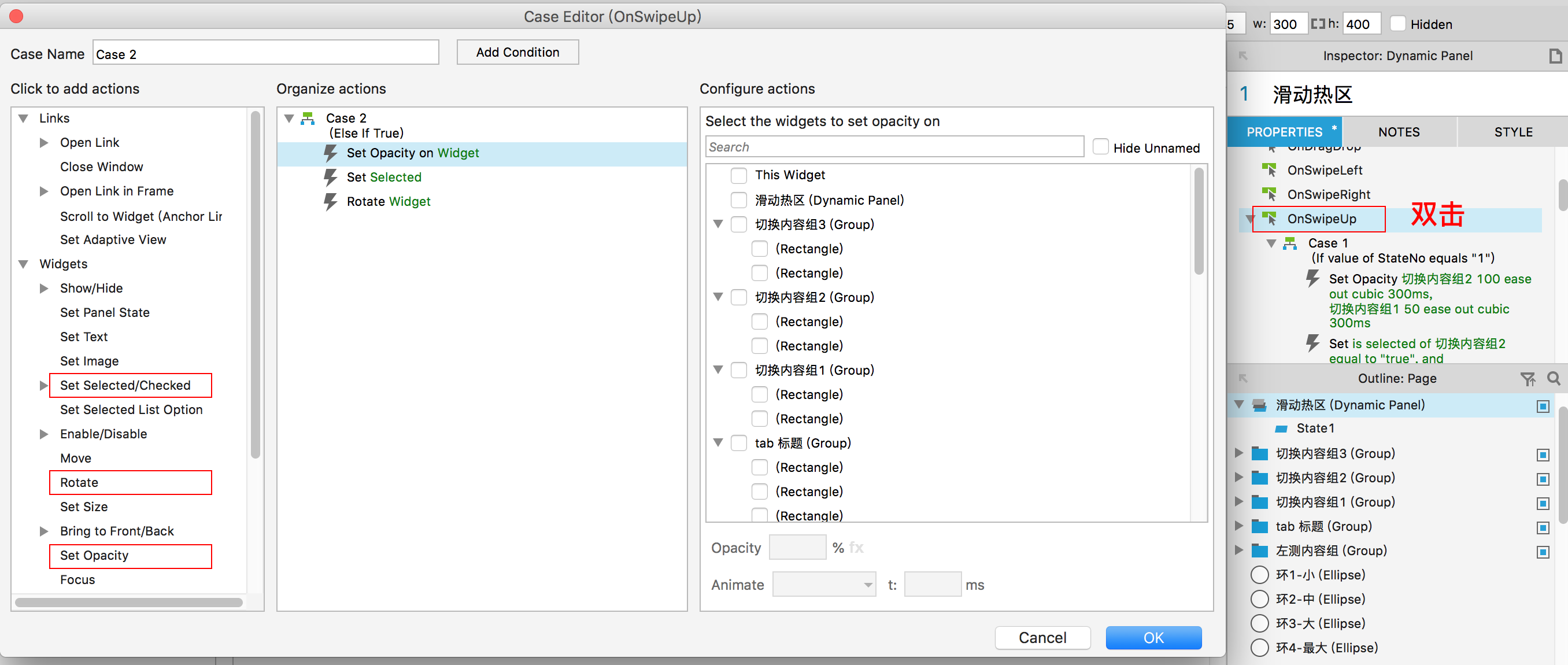The width and height of the screenshot is (1568, 665).
Task: Check the This Widget checkbox
Action: tap(738, 175)
